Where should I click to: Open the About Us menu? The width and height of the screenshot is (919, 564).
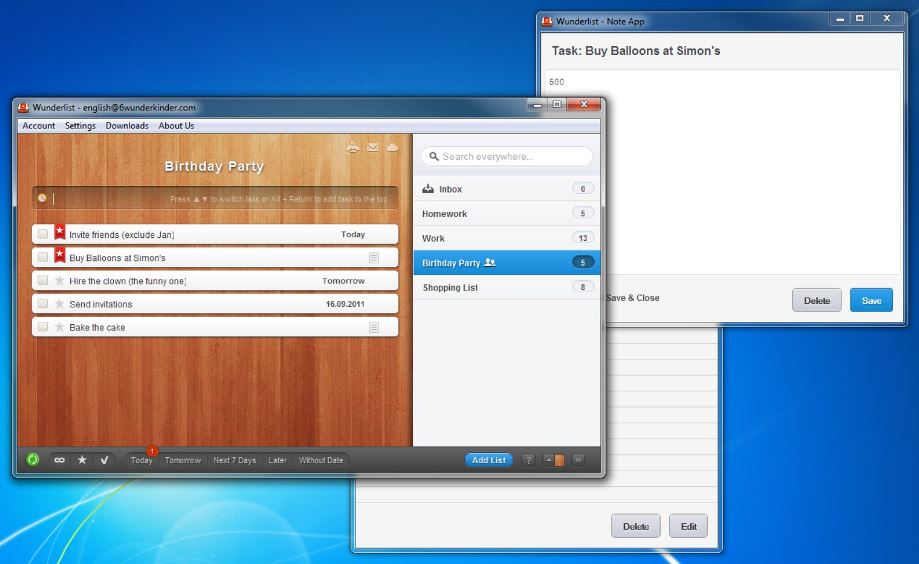(176, 125)
